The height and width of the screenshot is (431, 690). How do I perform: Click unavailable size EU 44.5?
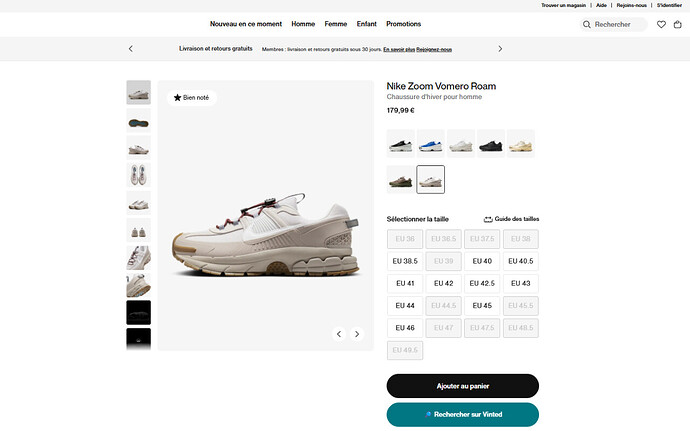[444, 306]
